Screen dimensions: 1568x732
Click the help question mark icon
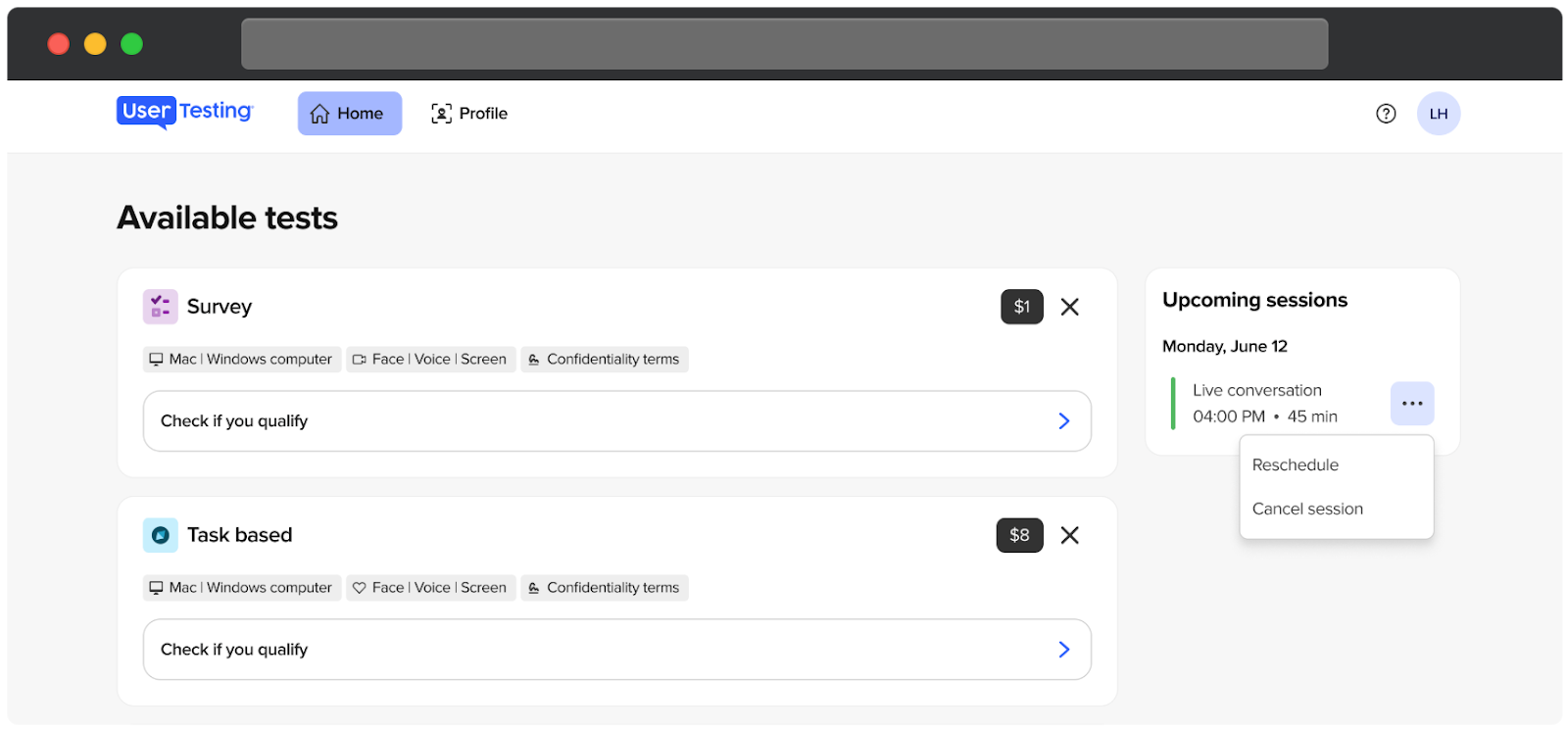pos(1386,114)
